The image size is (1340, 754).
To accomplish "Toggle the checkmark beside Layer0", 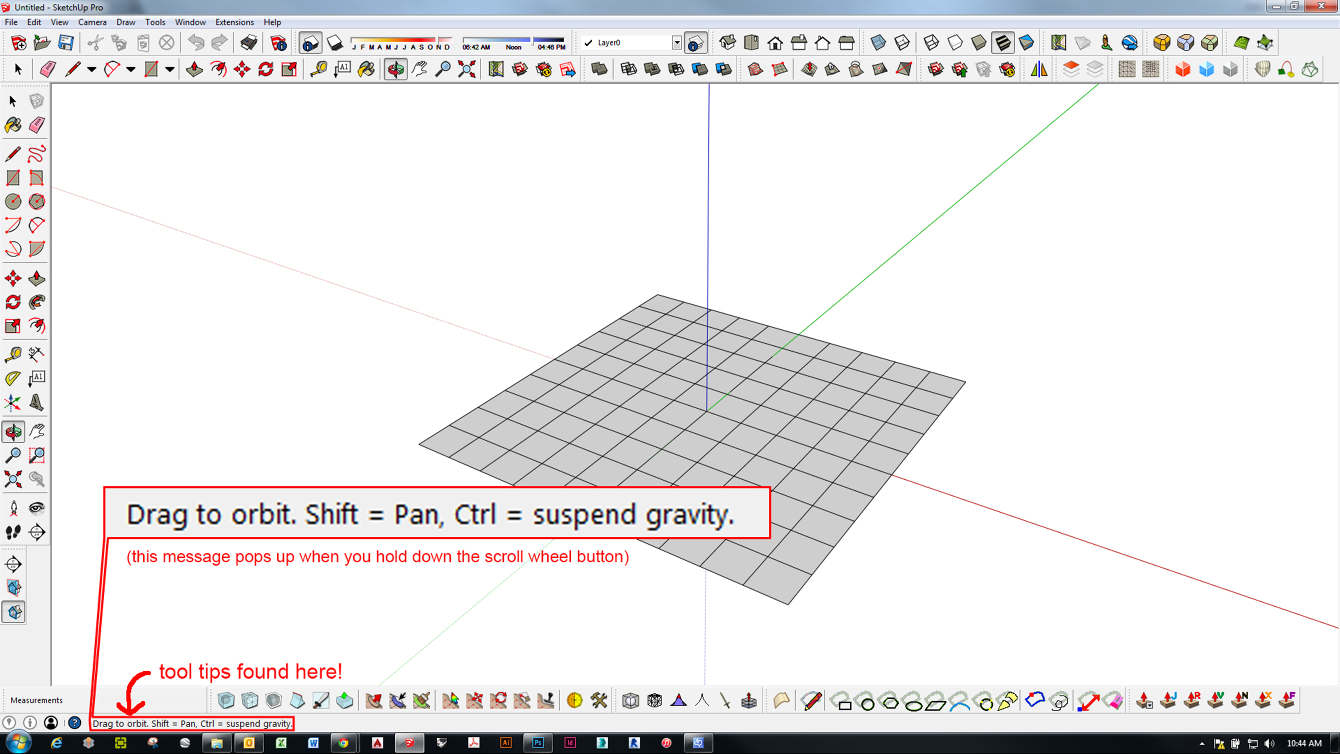I will (x=587, y=42).
